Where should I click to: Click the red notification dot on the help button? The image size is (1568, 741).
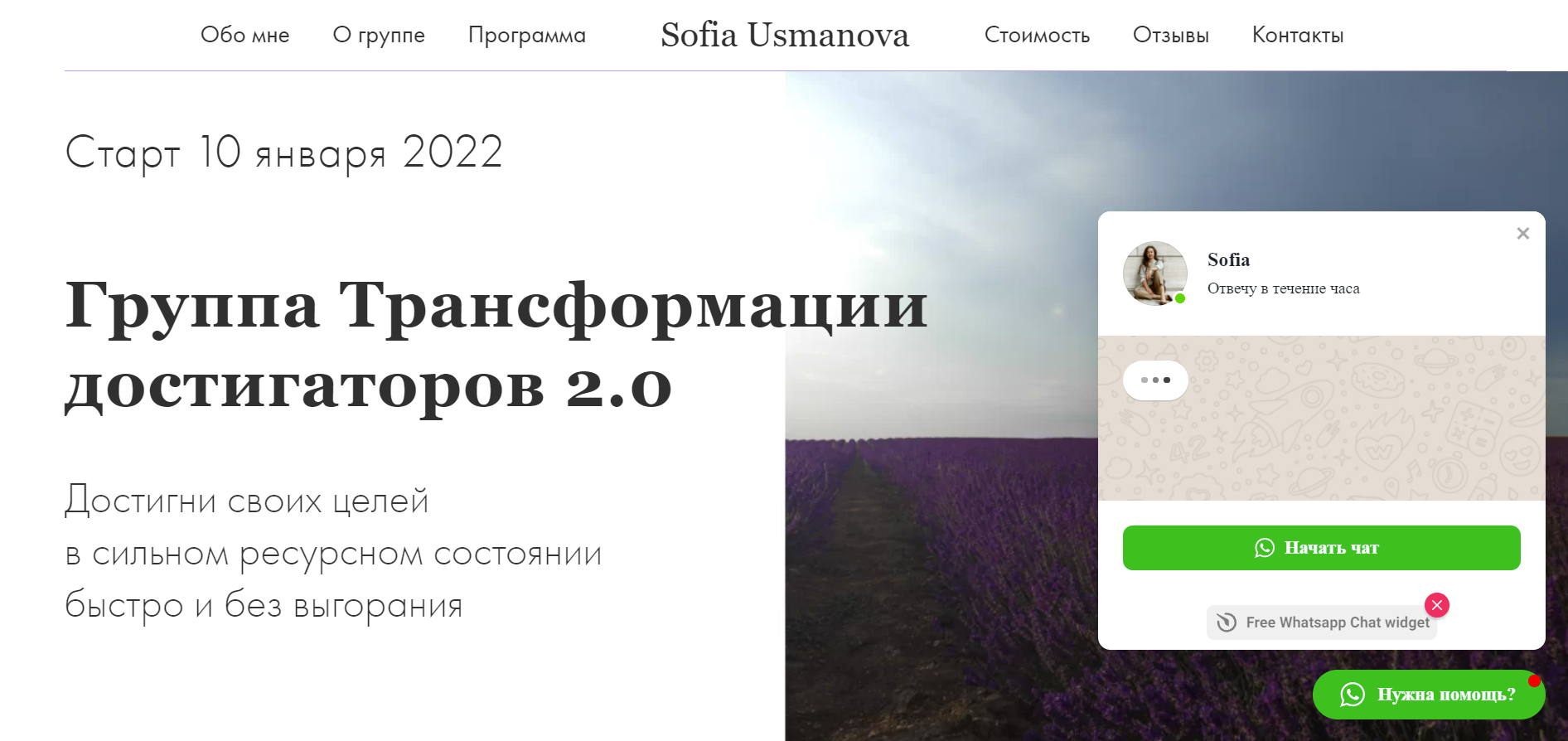coord(1534,680)
